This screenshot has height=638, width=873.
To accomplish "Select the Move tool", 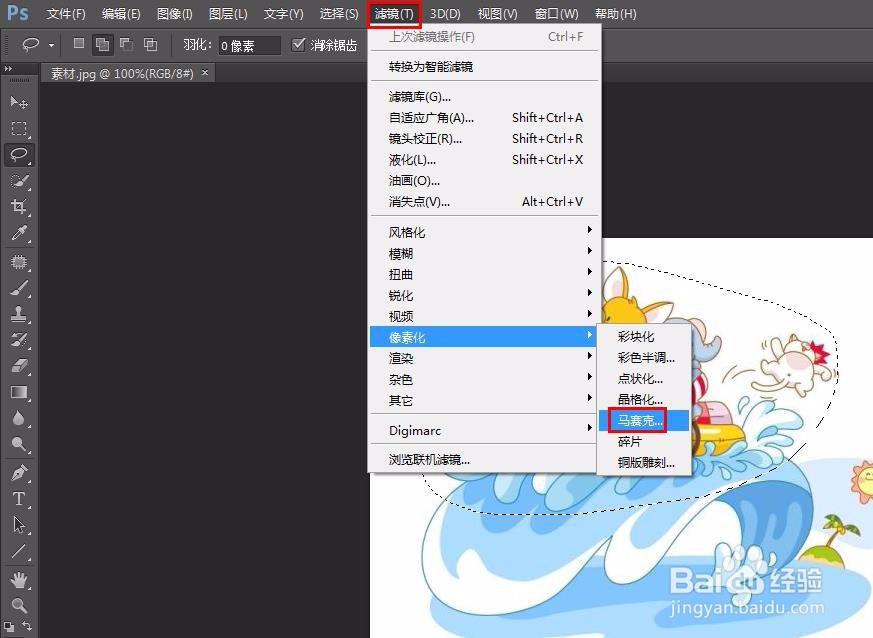I will (x=18, y=101).
